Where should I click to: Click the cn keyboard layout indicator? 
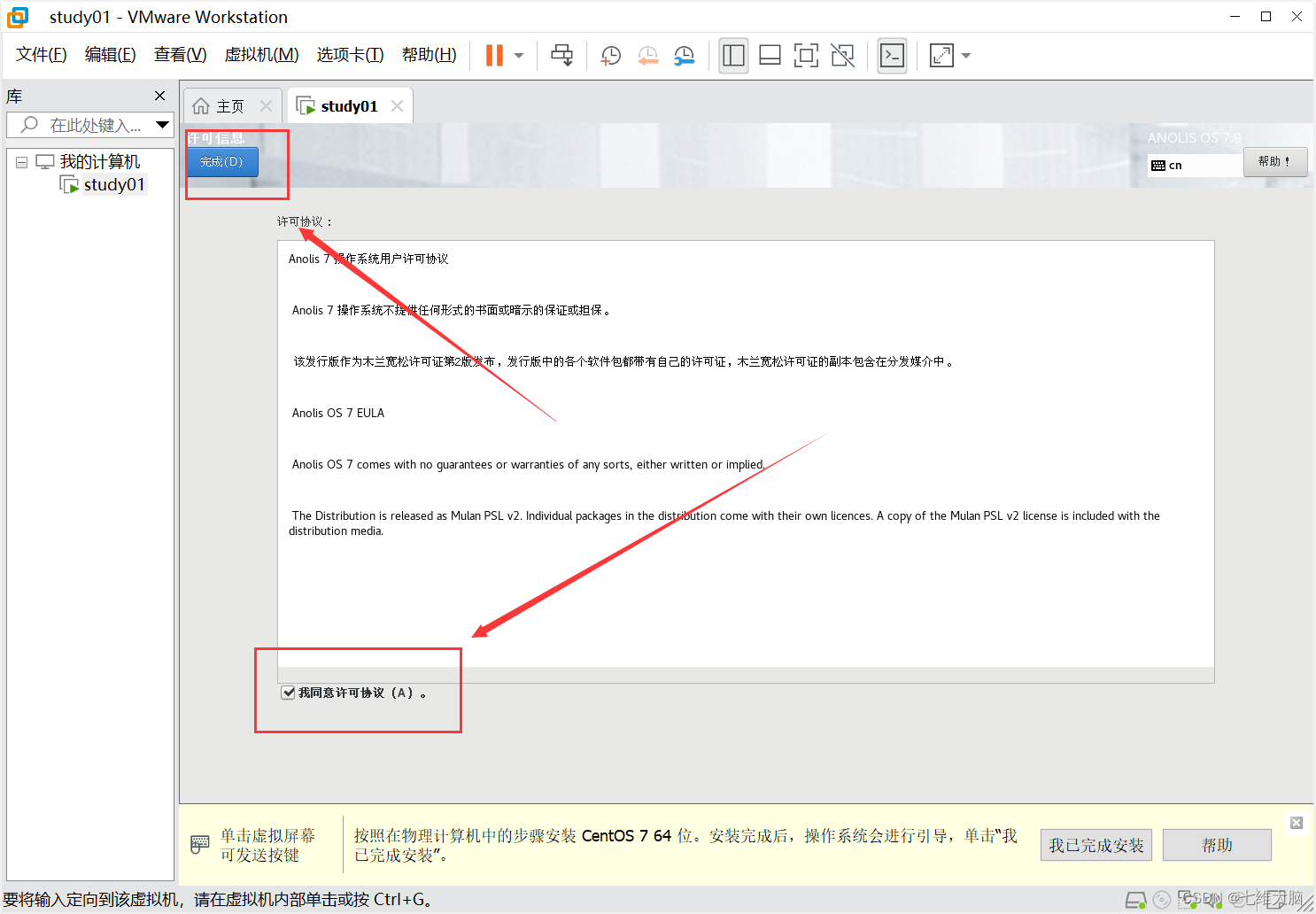pyautogui.click(x=1195, y=165)
